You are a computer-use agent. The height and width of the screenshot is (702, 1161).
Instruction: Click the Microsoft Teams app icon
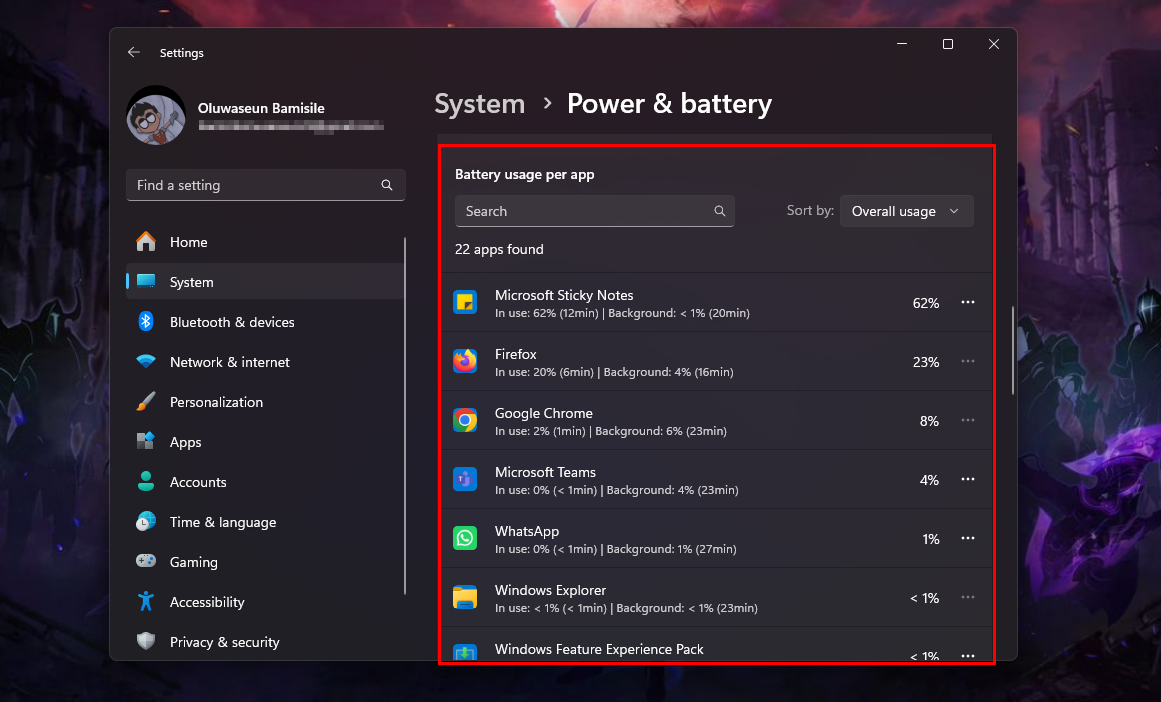[x=465, y=479]
